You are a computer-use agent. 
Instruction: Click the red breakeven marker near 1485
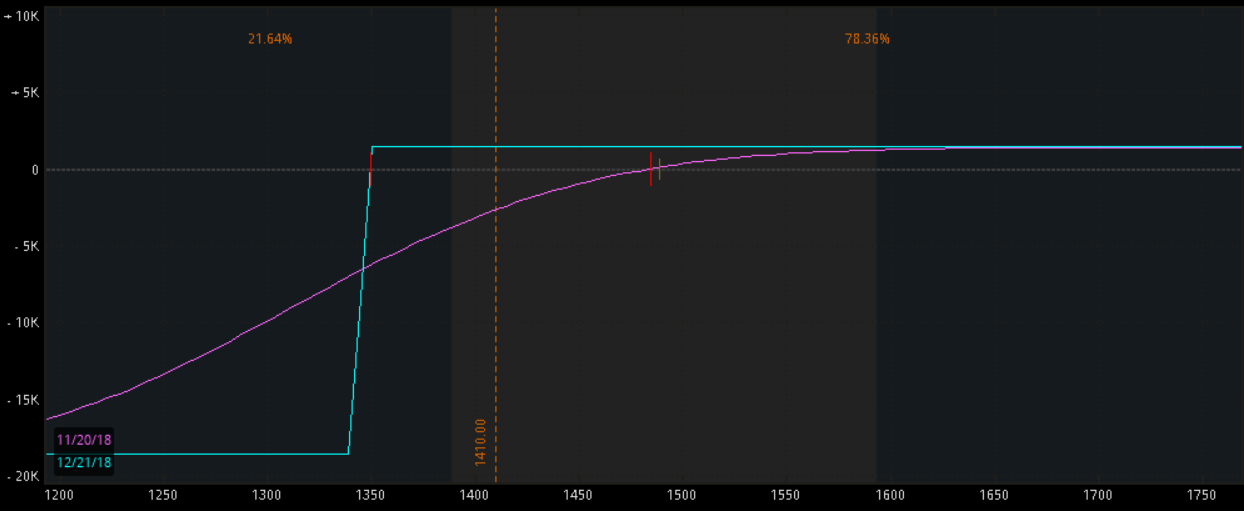tap(651, 169)
